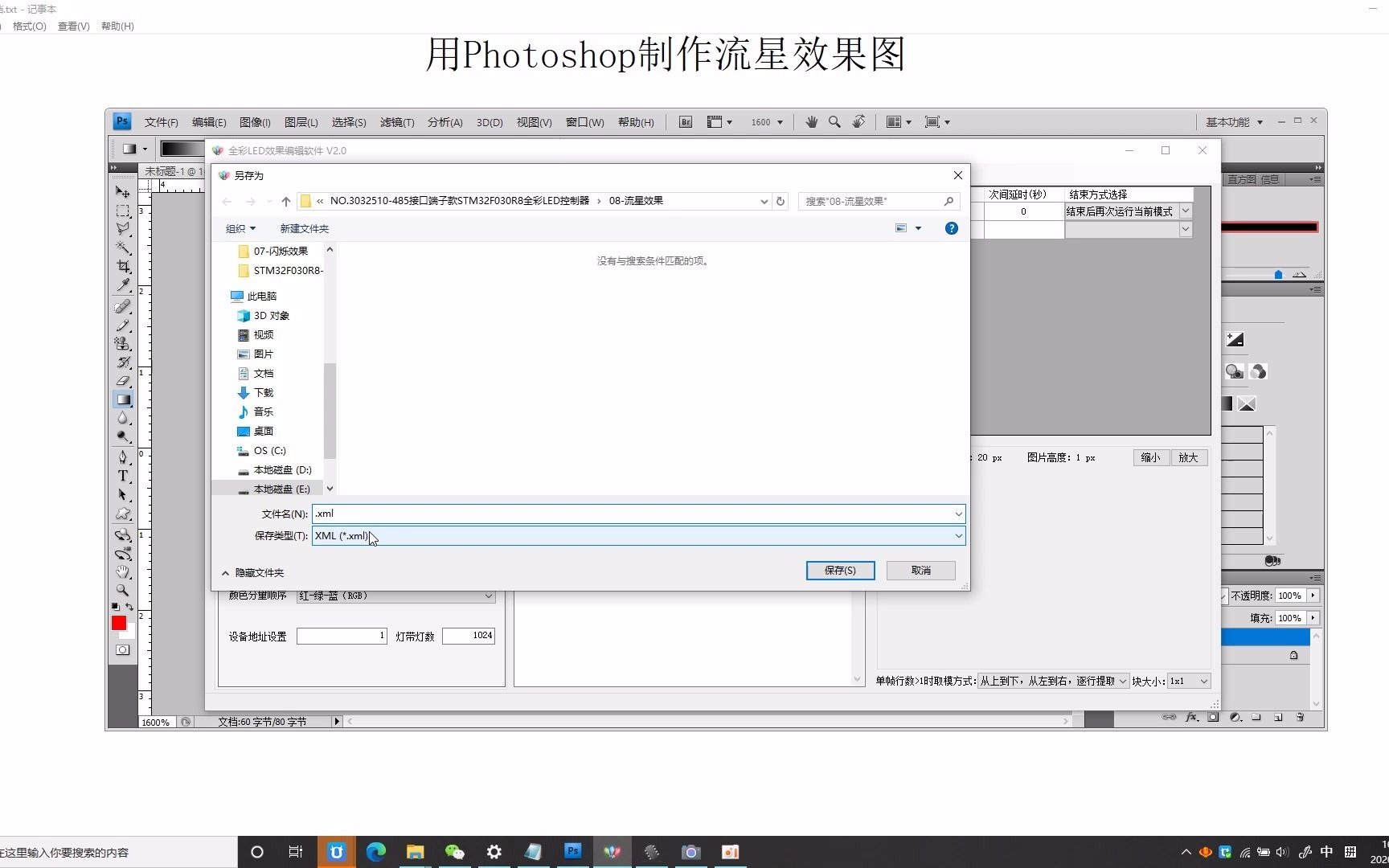Select the Magic Wand tool
The width and height of the screenshot is (1389, 868).
click(x=122, y=248)
